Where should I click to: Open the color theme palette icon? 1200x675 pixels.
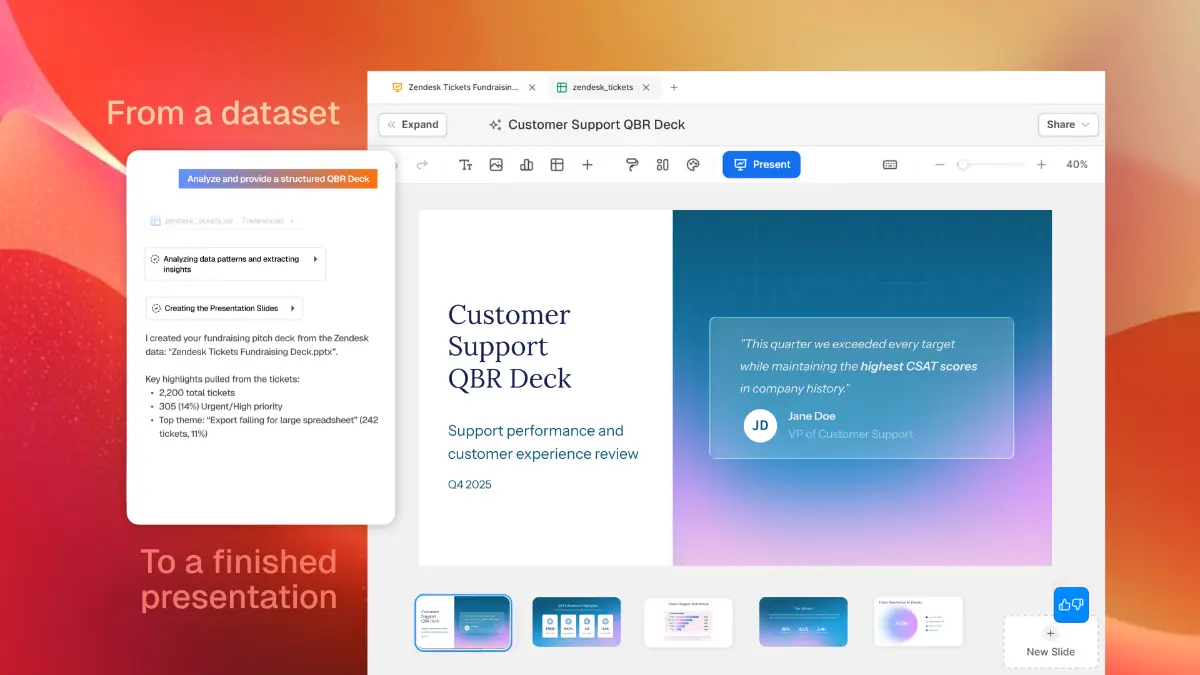coord(693,165)
